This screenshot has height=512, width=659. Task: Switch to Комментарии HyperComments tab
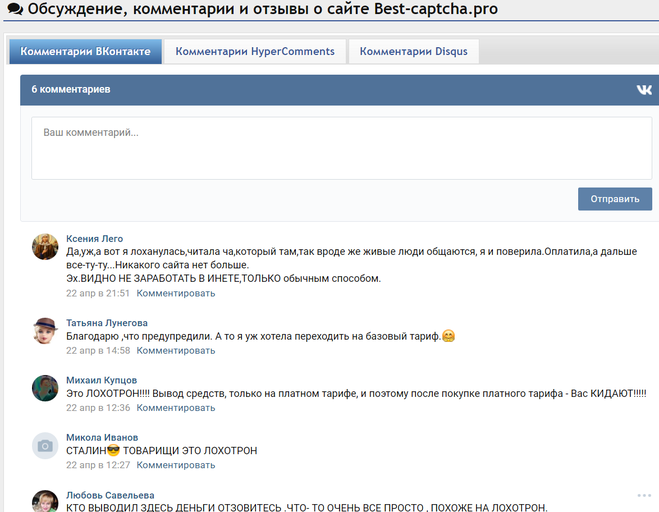[255, 52]
